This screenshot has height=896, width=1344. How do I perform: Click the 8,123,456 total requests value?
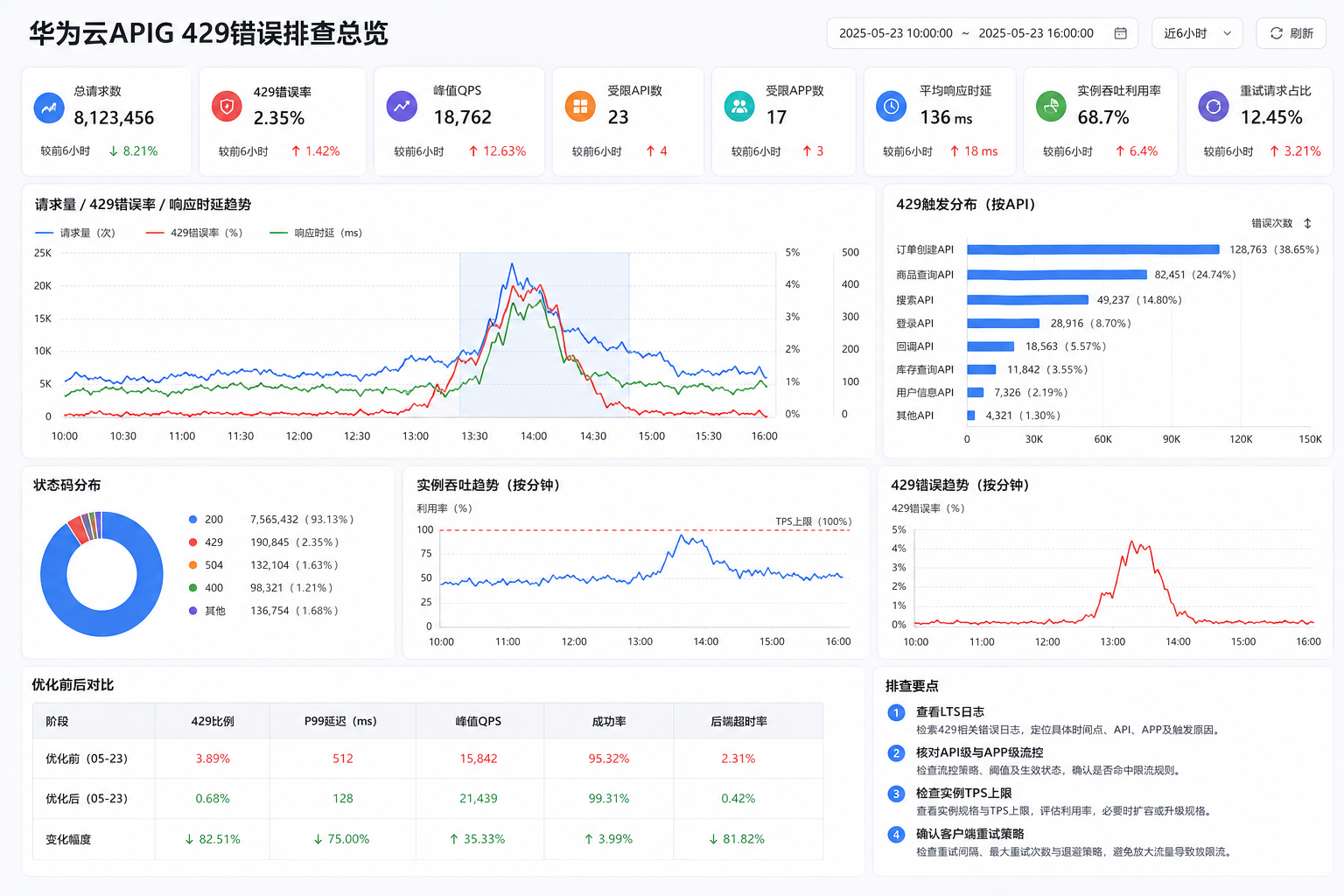click(x=114, y=118)
